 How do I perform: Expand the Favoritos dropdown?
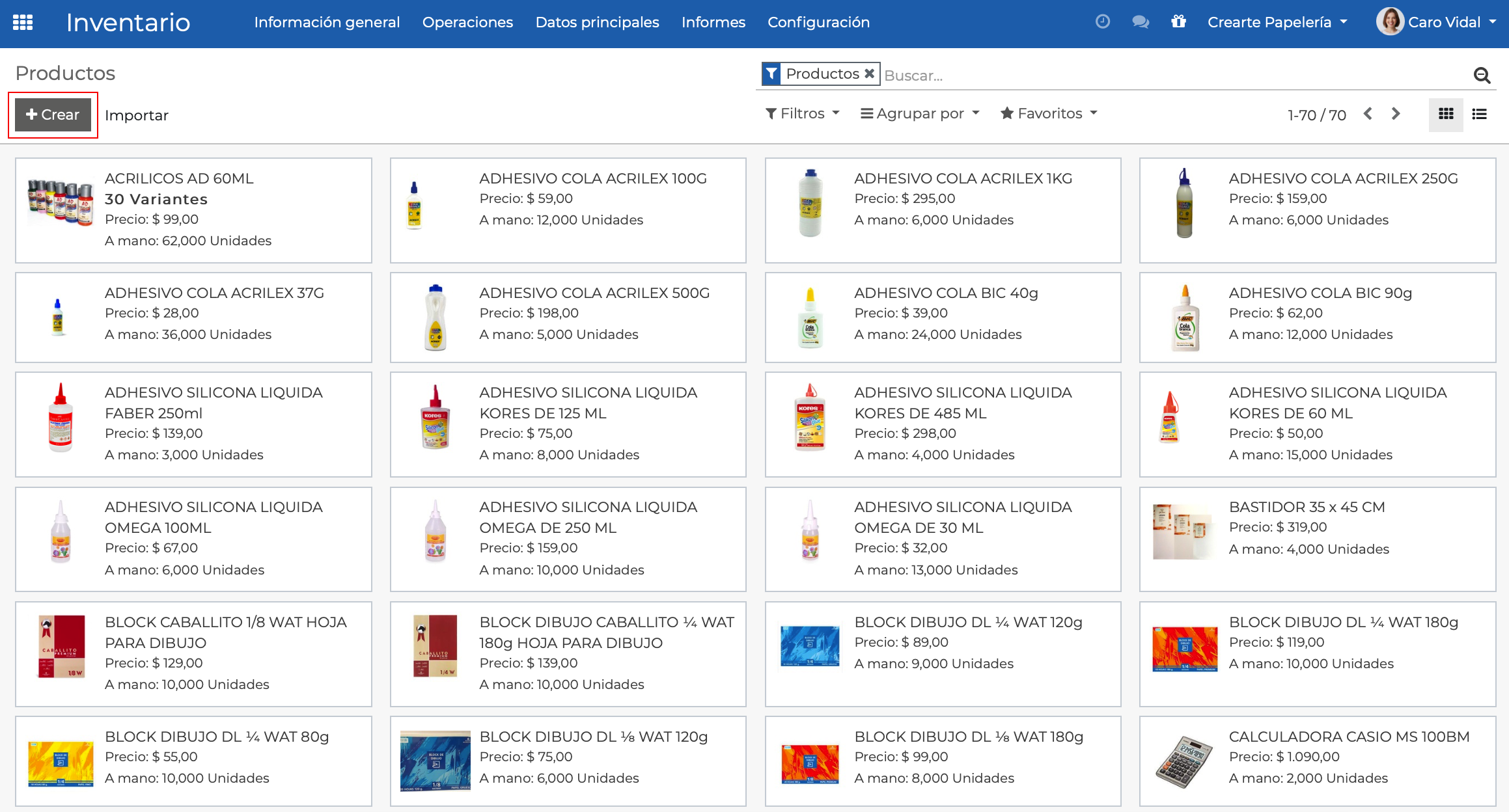pyautogui.click(x=1049, y=113)
